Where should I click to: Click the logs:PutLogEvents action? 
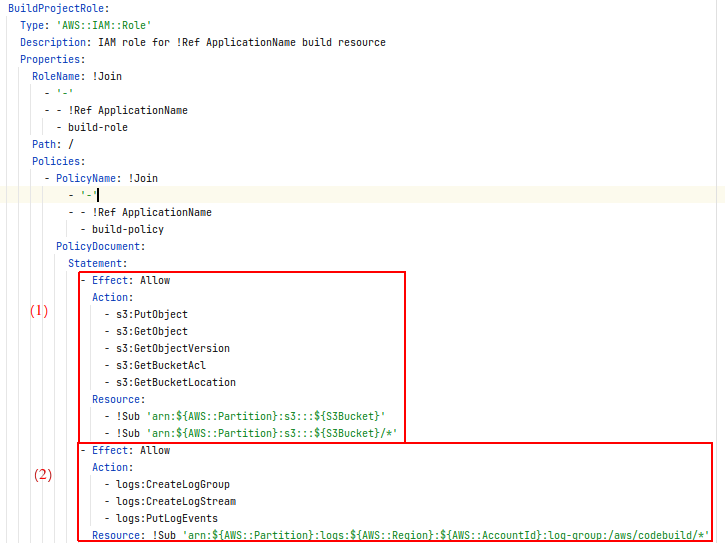(x=166, y=518)
